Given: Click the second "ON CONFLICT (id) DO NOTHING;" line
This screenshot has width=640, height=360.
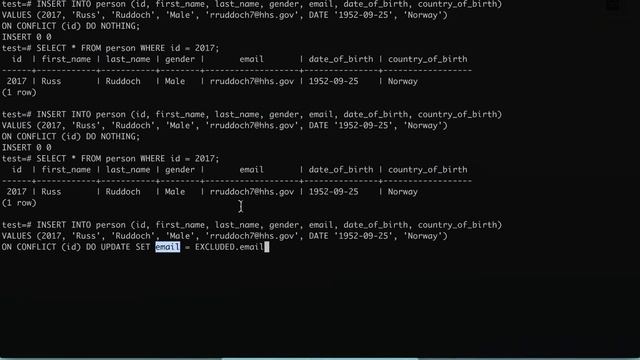Looking at the screenshot, I should 71,137.
